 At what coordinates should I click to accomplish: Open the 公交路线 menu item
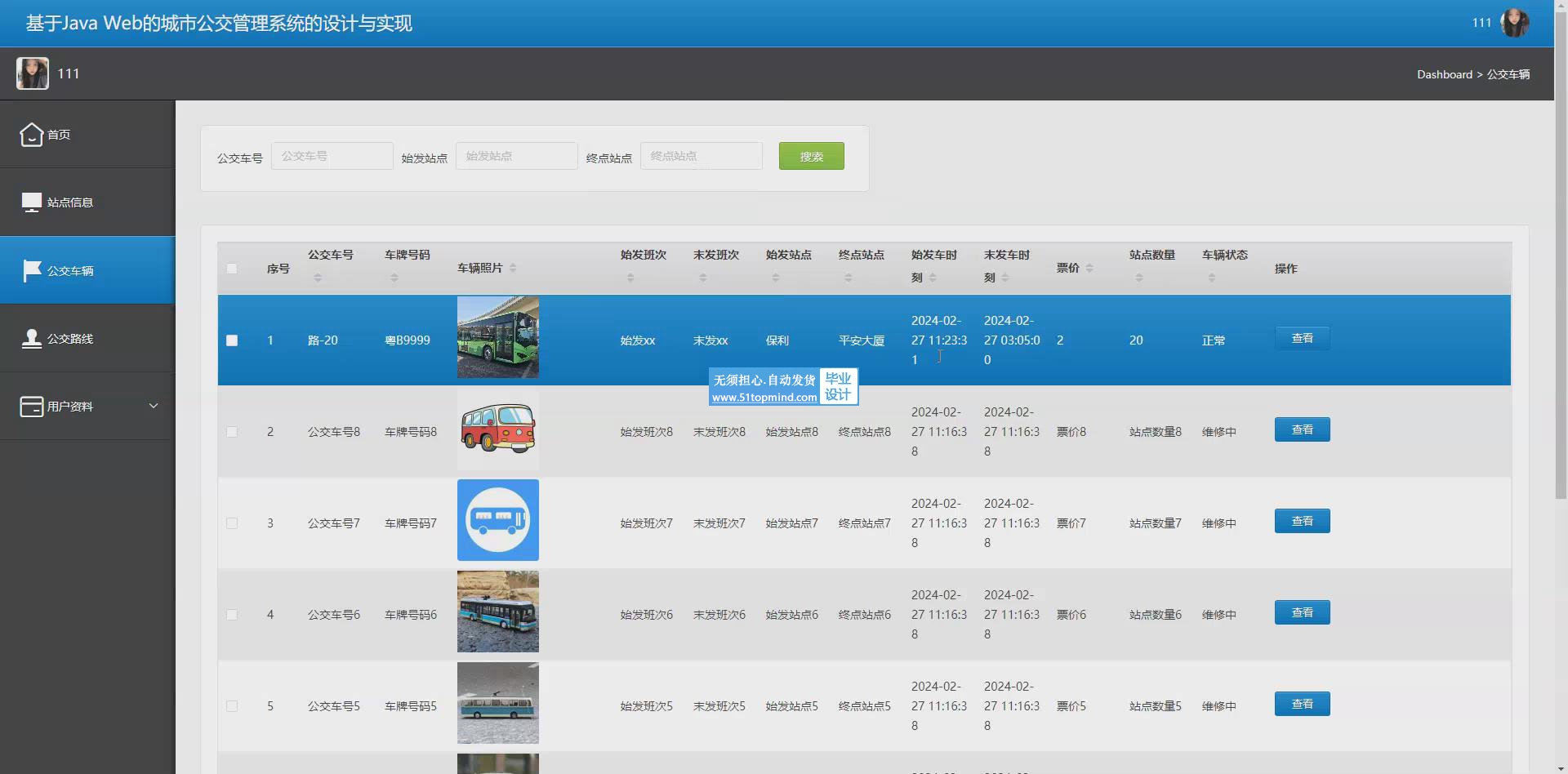coord(70,339)
